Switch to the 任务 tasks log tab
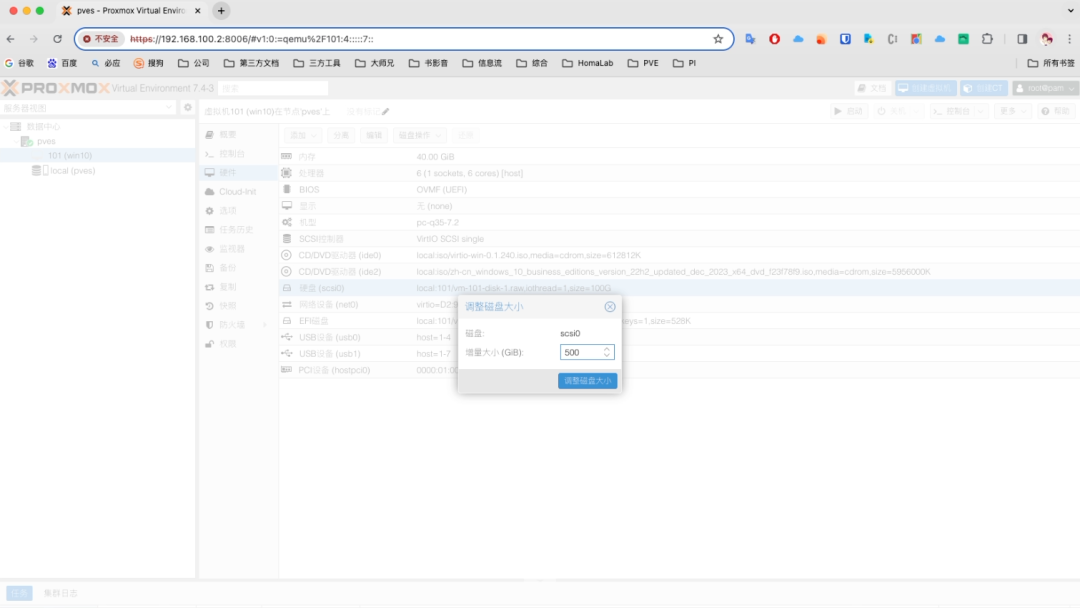1080x608 pixels. pos(19,593)
